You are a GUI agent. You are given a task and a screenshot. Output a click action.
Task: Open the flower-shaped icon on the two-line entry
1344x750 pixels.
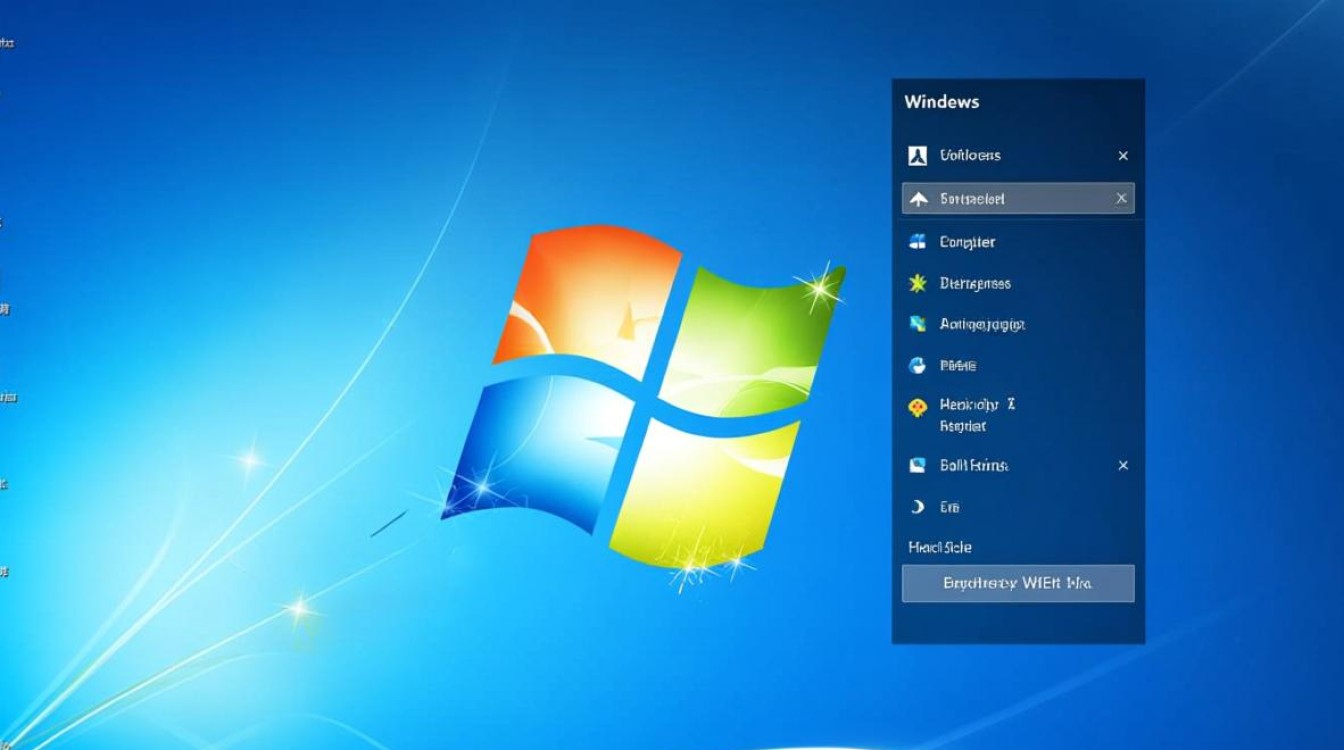(917, 406)
